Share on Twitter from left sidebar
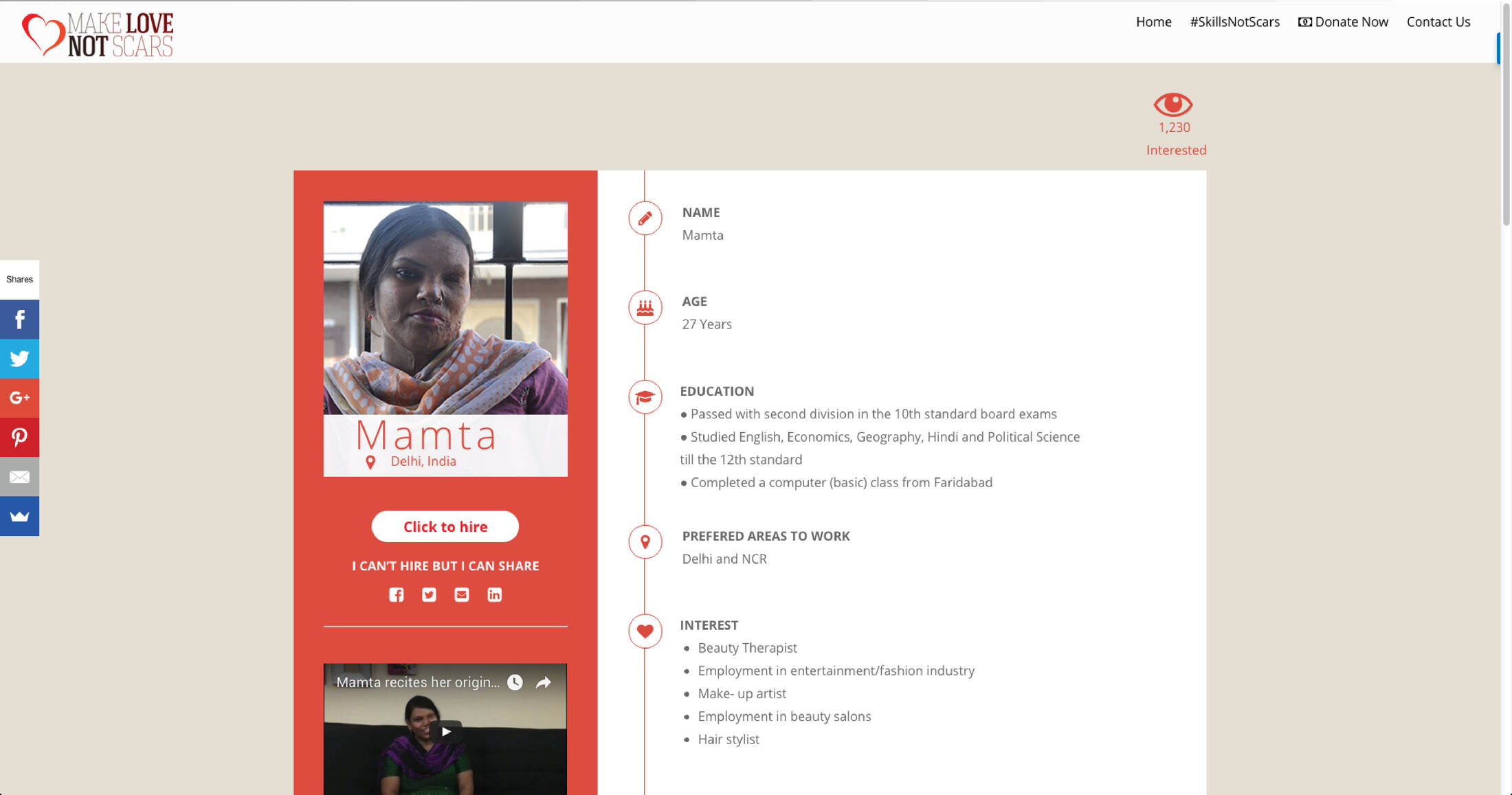The image size is (1512, 795). 19,358
